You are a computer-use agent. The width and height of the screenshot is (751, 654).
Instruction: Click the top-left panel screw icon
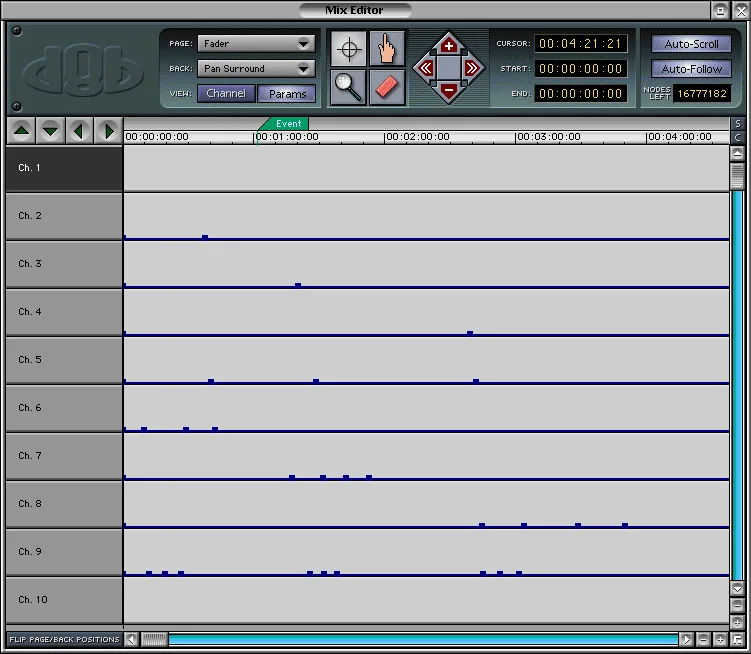tap(17, 31)
